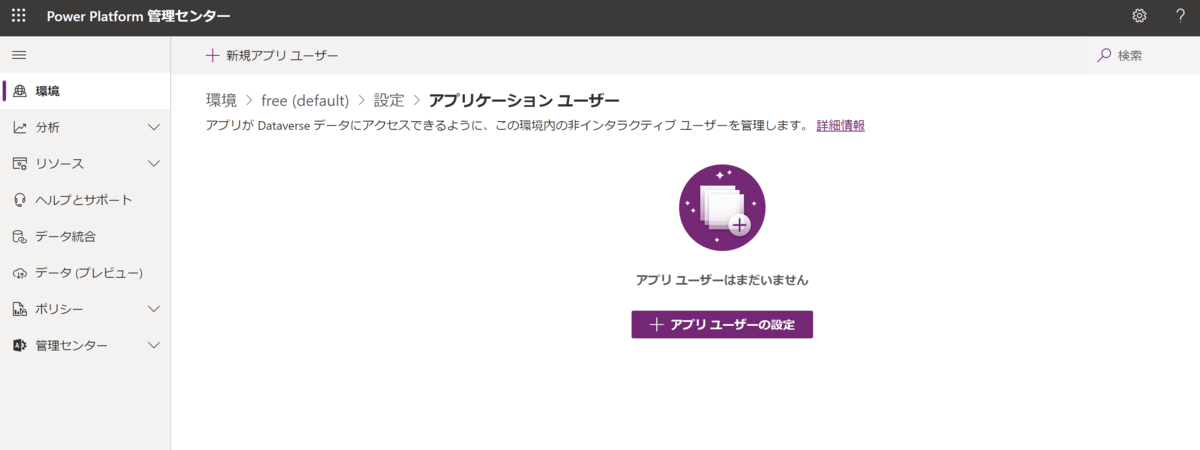Image resolution: width=1200 pixels, height=450 pixels.
Task: Open the settings gear icon
Action: click(x=1139, y=16)
